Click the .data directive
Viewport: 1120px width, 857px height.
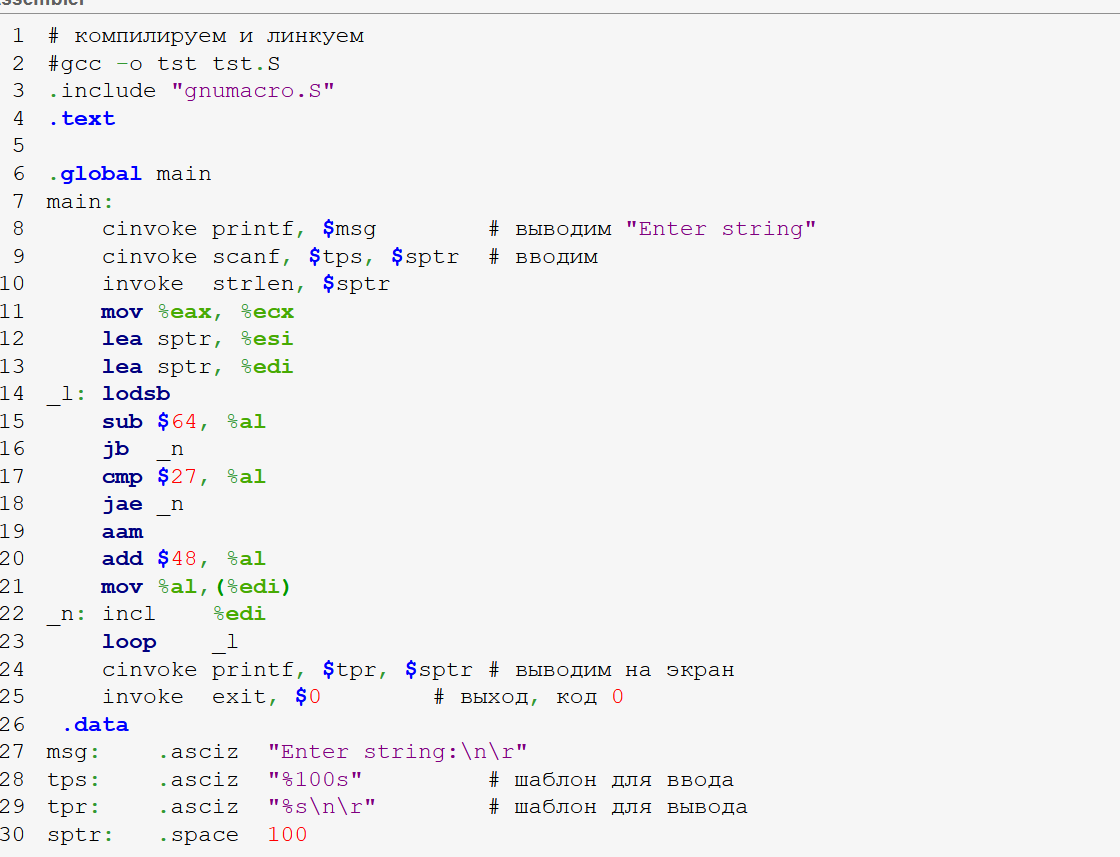pyautogui.click(x=95, y=724)
